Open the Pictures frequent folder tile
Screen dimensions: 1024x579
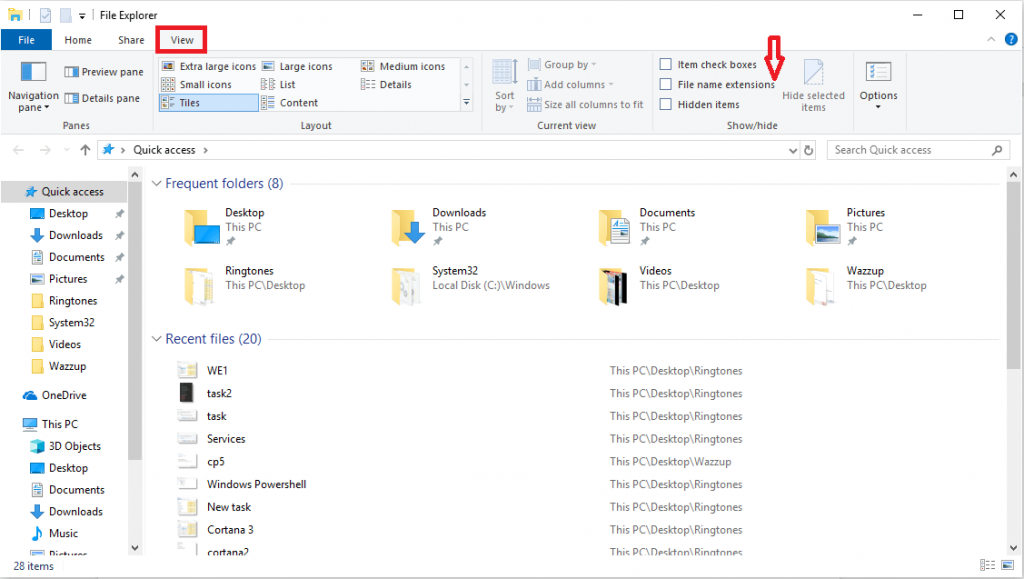tap(846, 227)
